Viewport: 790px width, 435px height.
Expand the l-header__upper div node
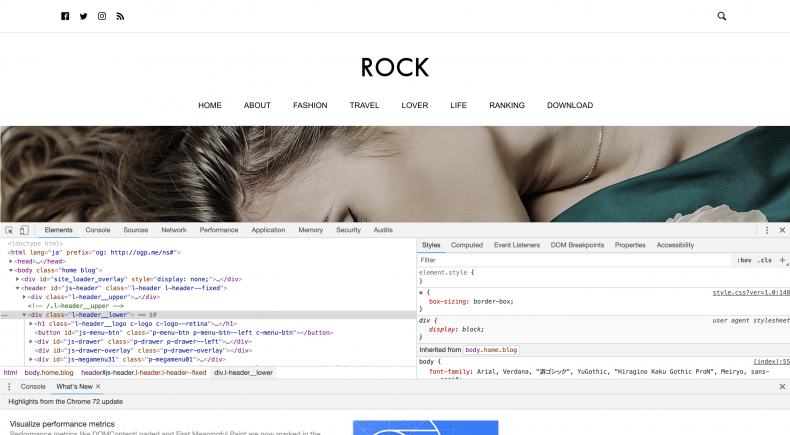(24, 297)
